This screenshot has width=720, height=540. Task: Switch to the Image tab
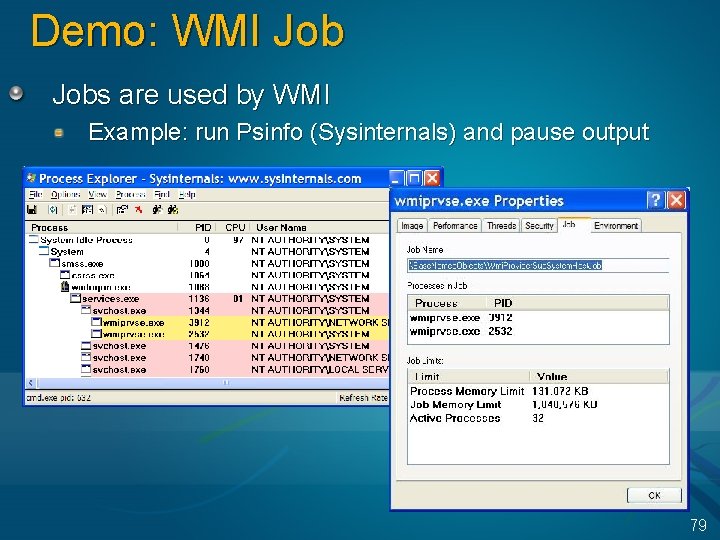[x=412, y=225]
